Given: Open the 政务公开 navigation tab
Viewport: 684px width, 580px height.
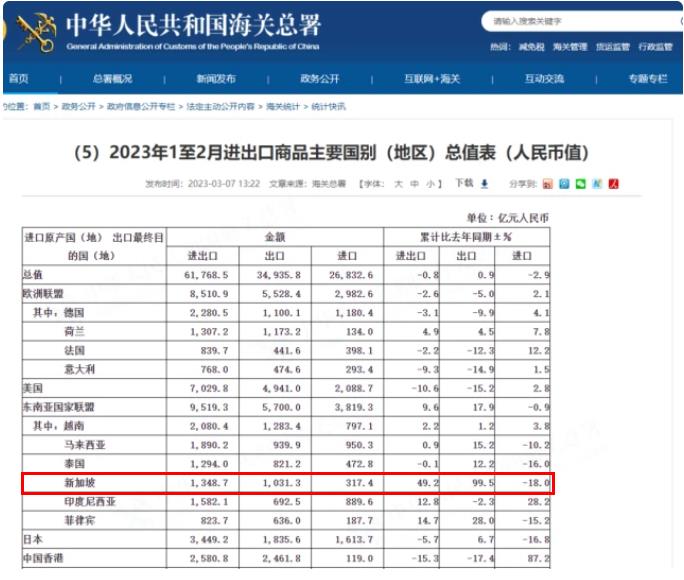Looking at the screenshot, I should pyautogui.click(x=319, y=79).
